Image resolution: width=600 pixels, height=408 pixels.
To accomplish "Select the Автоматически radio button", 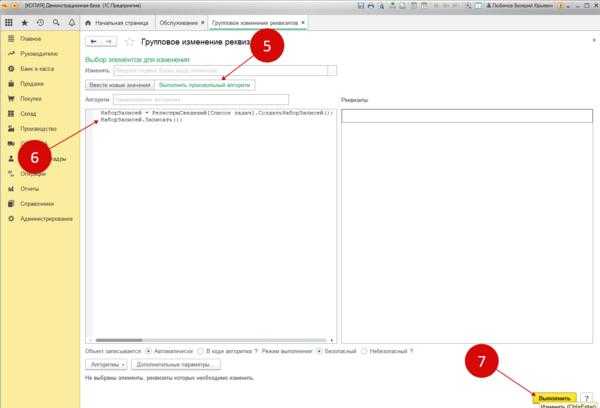I will point(148,351).
